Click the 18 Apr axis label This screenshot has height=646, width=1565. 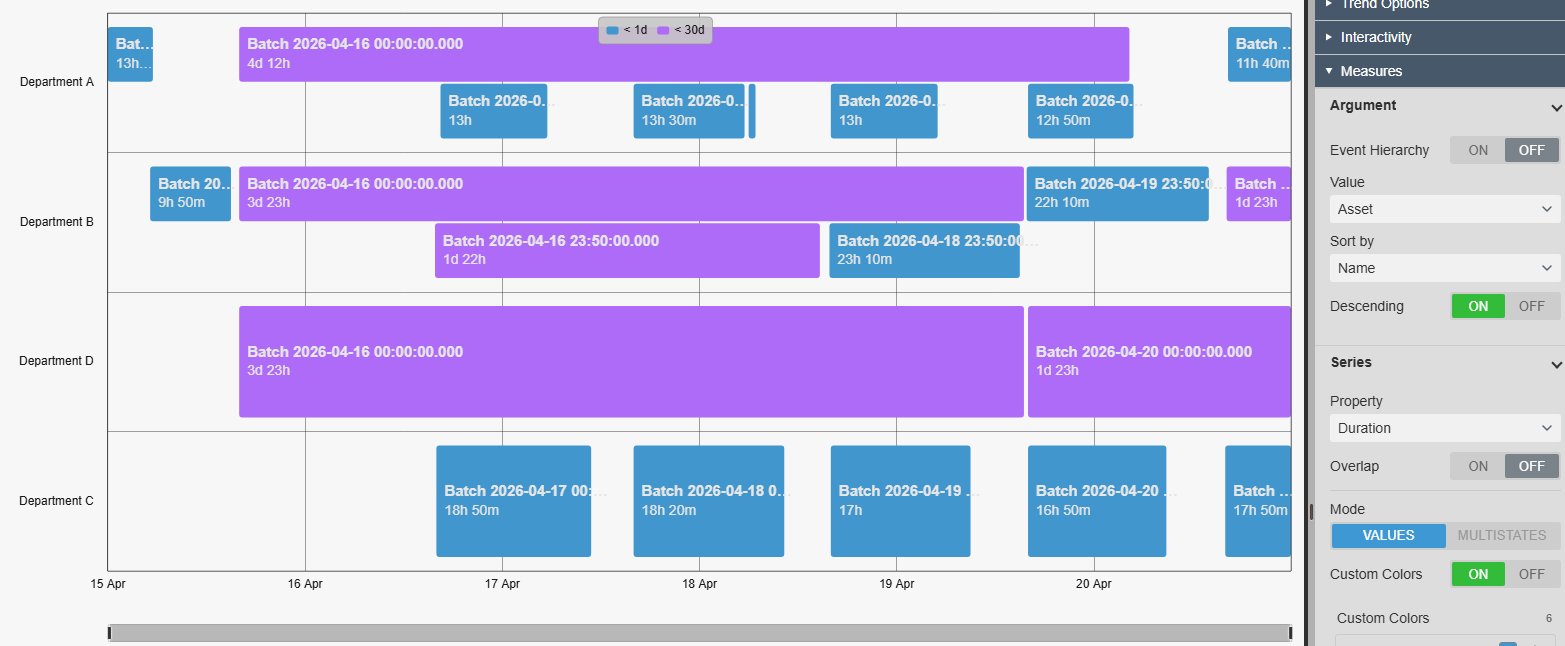click(699, 584)
